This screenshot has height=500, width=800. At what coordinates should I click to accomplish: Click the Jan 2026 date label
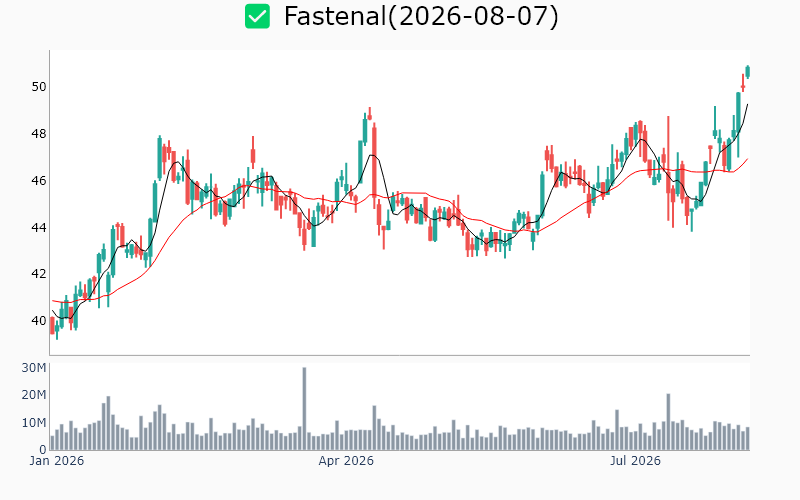(x=57, y=461)
